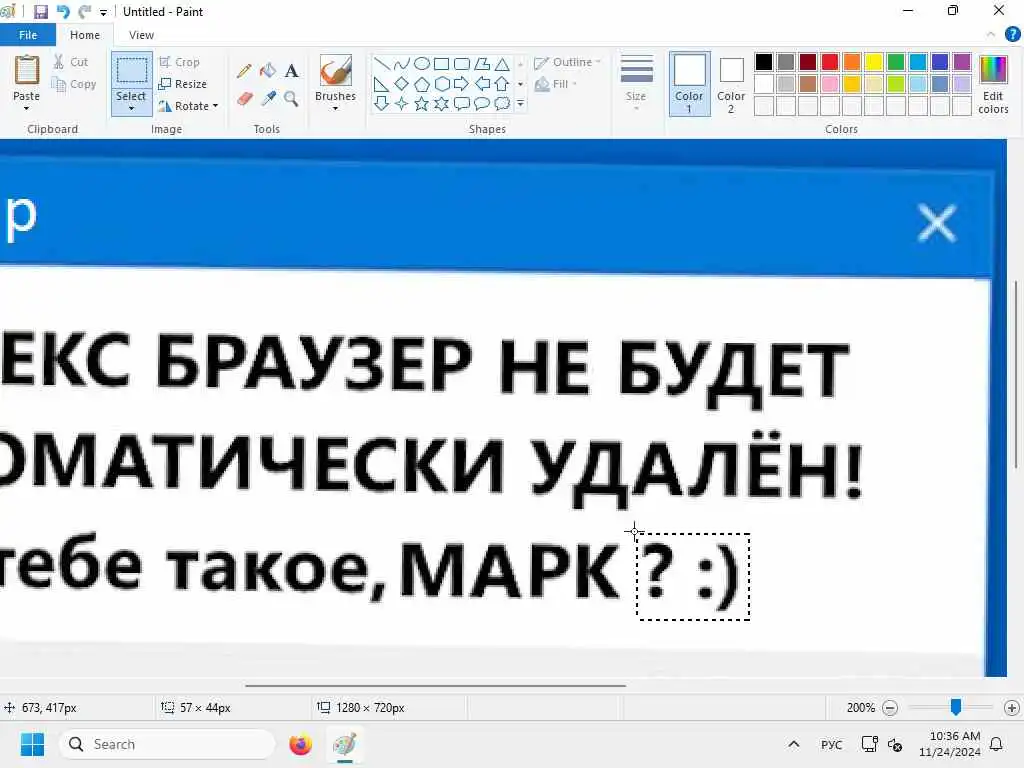Show hidden system tray icons
The height and width of the screenshot is (768, 1024).
793,744
